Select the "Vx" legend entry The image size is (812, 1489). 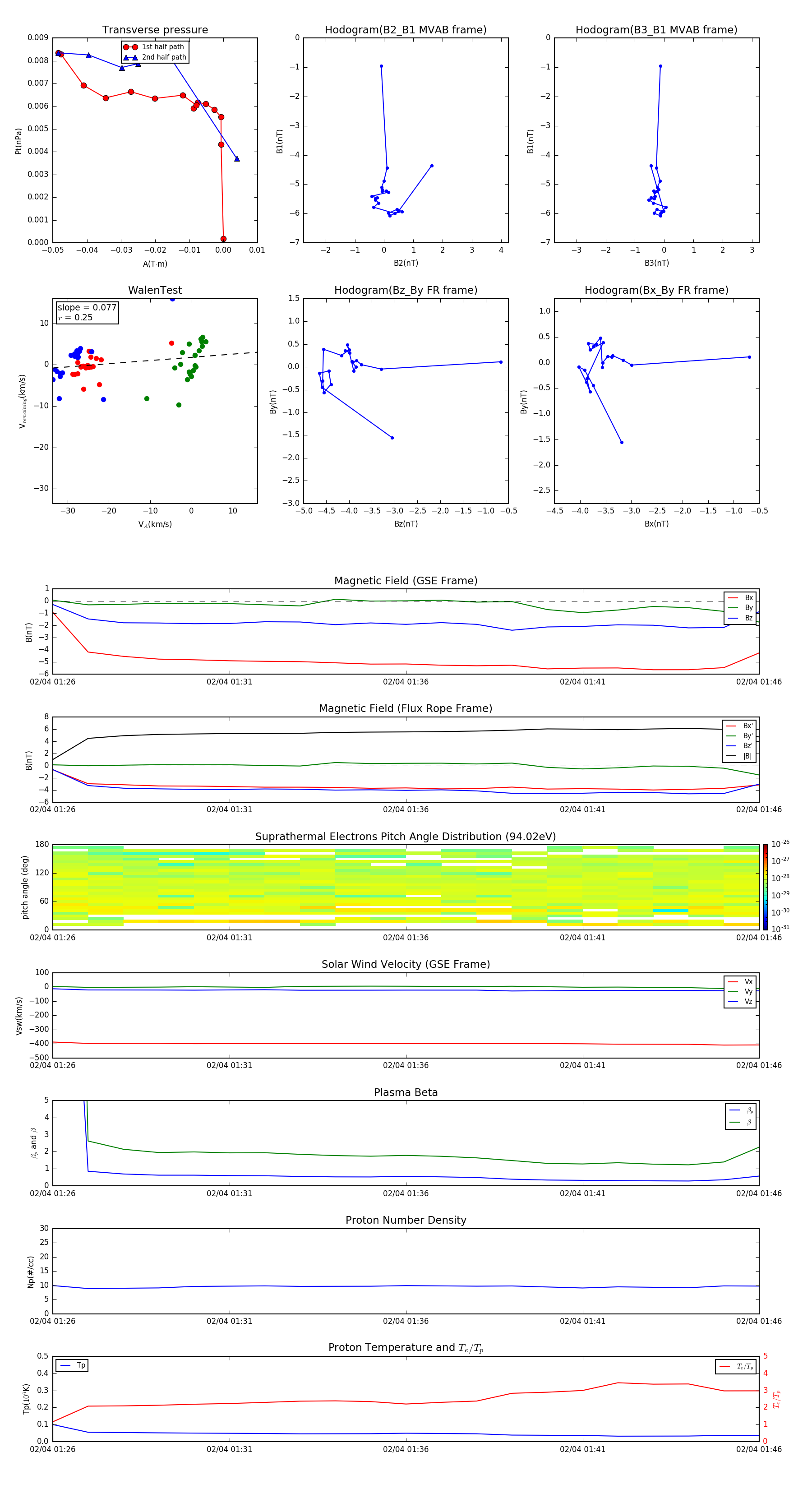(x=740, y=981)
